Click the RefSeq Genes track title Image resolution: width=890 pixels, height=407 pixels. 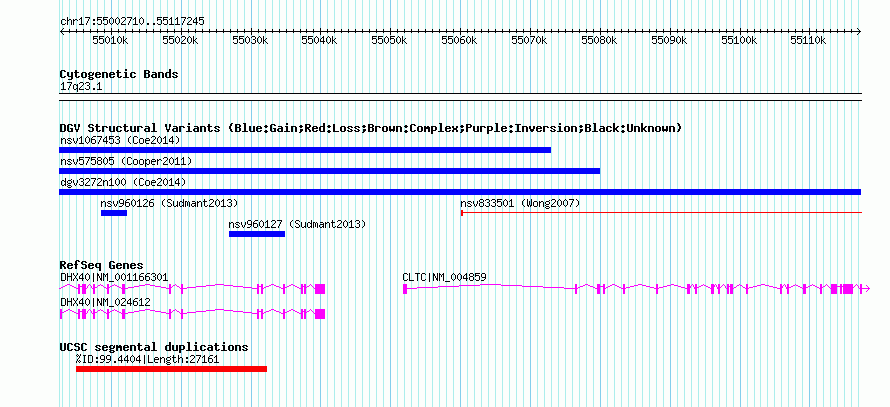(x=102, y=265)
